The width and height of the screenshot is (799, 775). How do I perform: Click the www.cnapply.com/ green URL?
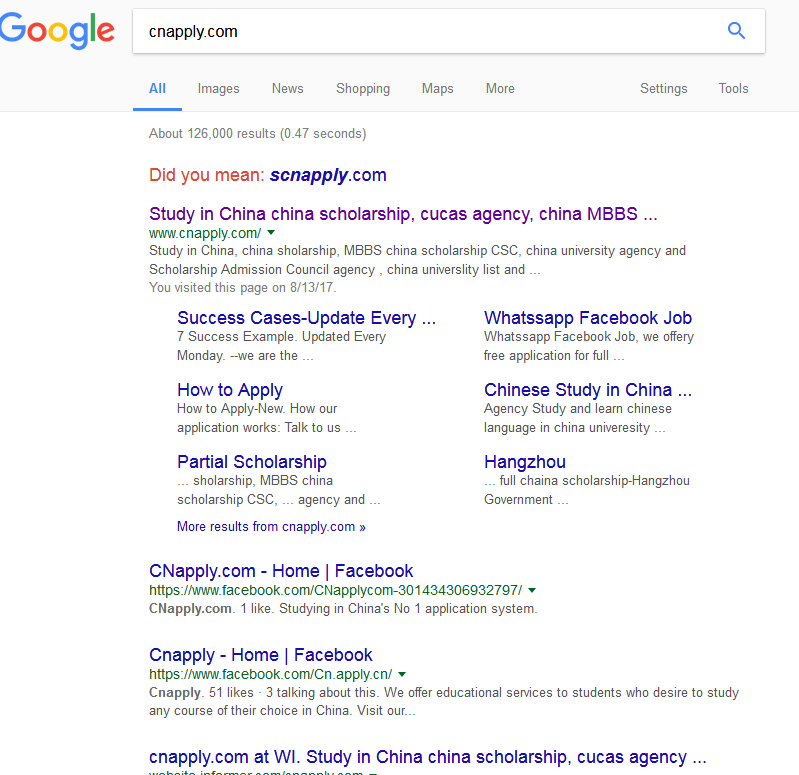pos(205,233)
